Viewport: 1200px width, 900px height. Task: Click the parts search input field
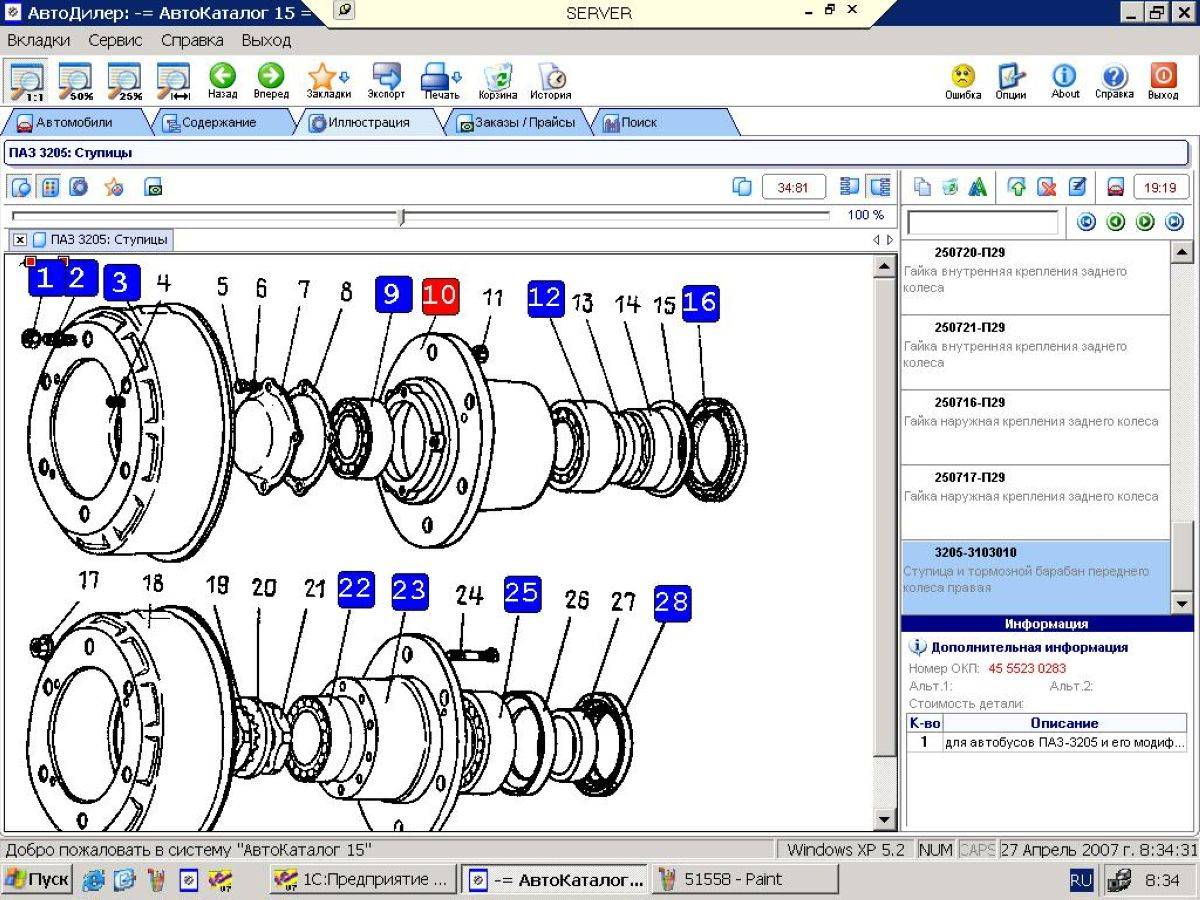[x=983, y=222]
